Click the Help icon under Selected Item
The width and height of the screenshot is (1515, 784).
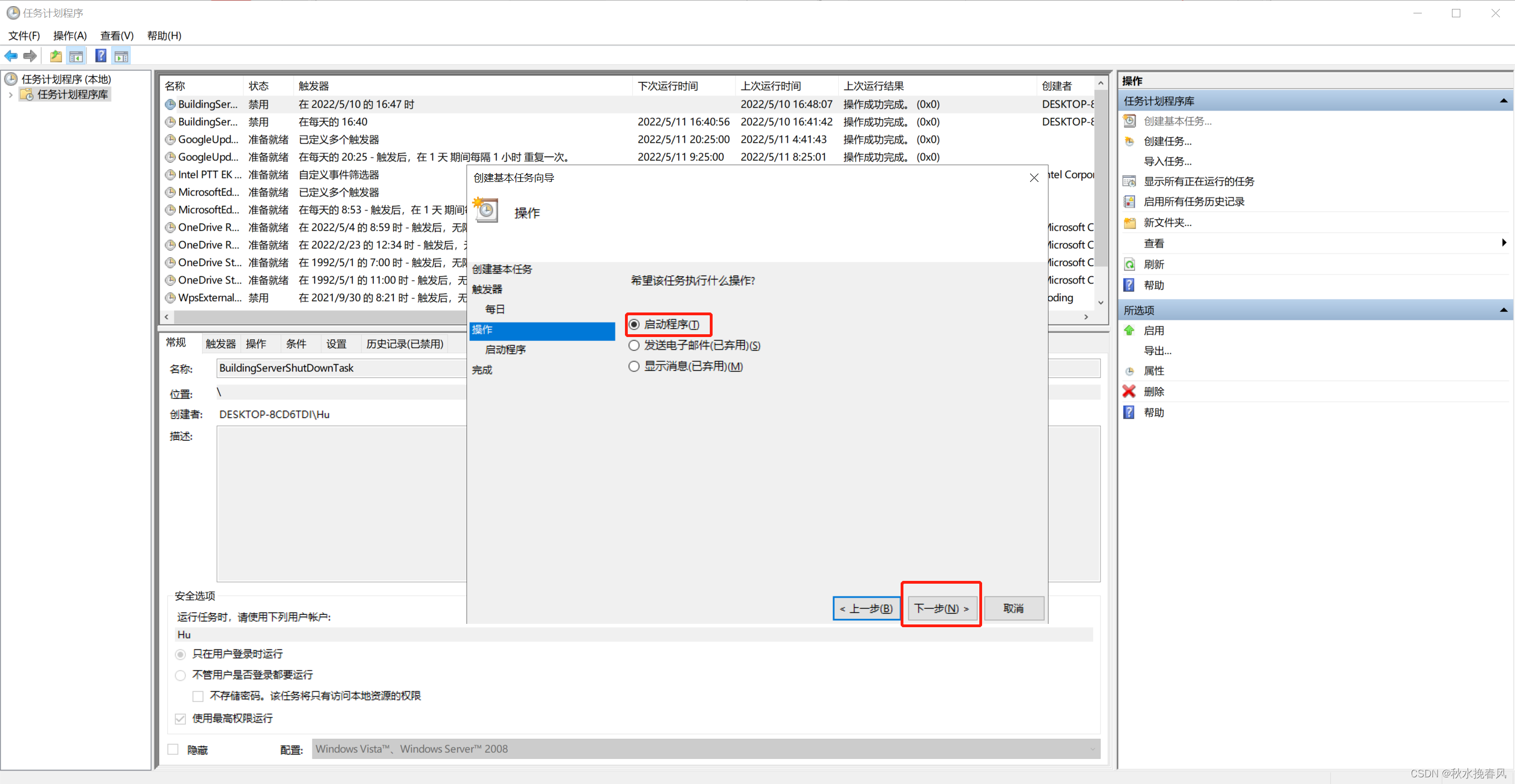[x=1129, y=412]
